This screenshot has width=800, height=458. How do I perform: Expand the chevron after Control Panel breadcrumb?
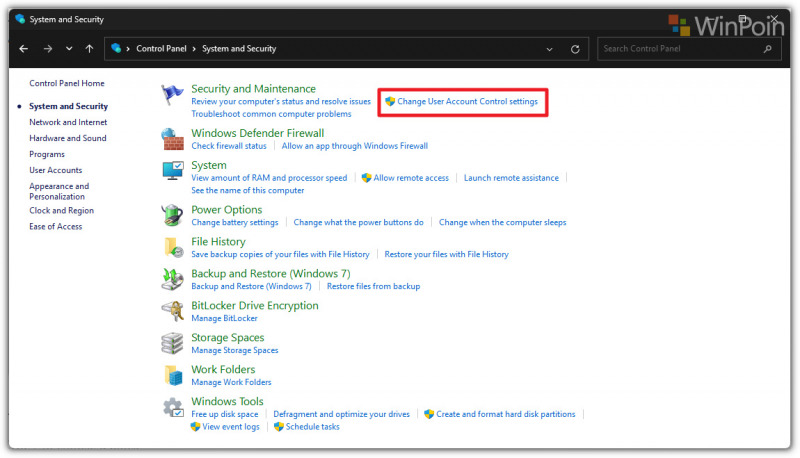[x=194, y=49]
